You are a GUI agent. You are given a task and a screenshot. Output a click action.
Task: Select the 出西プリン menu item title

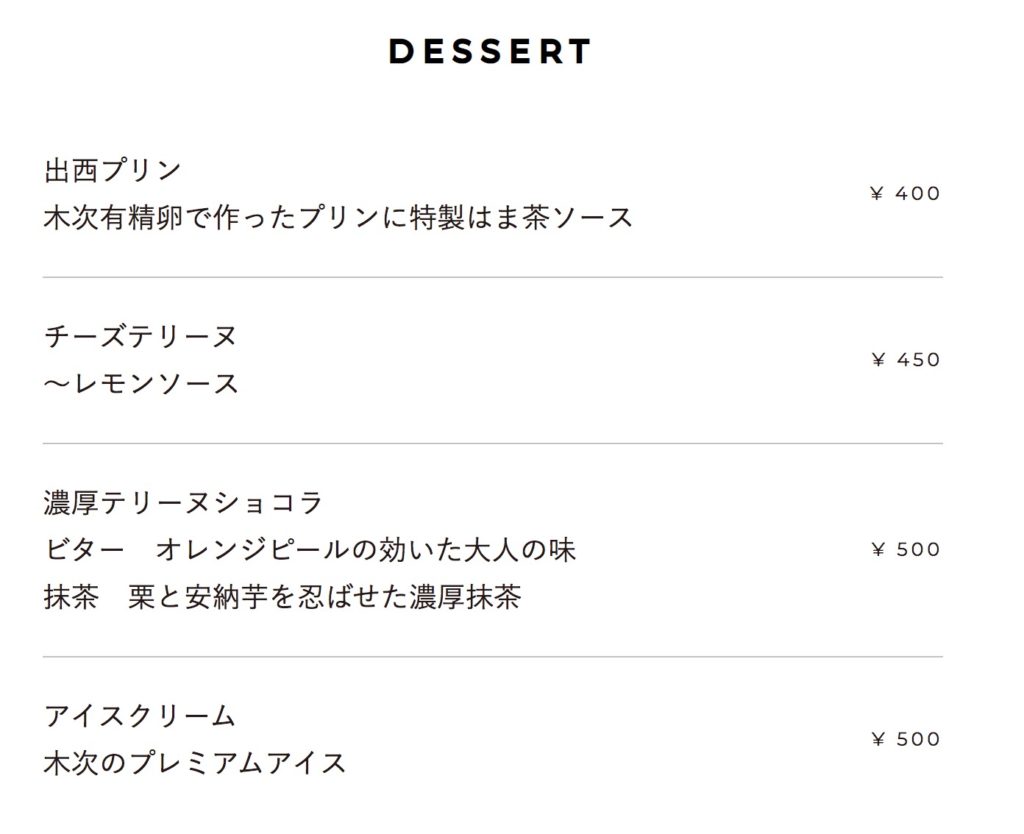tap(113, 170)
